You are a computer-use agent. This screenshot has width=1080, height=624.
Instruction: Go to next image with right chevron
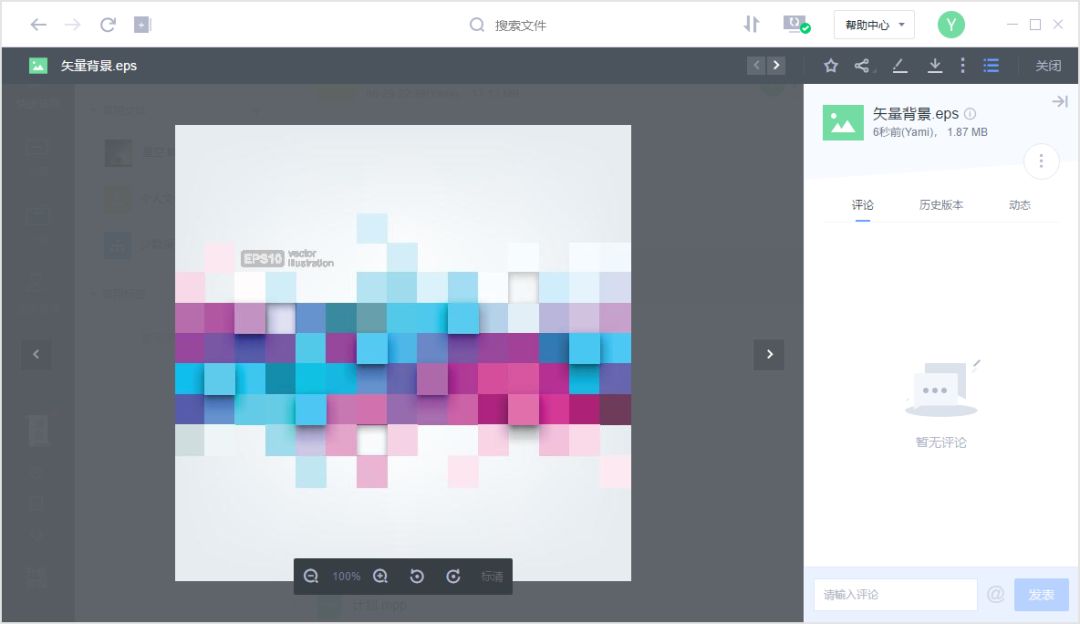point(769,355)
